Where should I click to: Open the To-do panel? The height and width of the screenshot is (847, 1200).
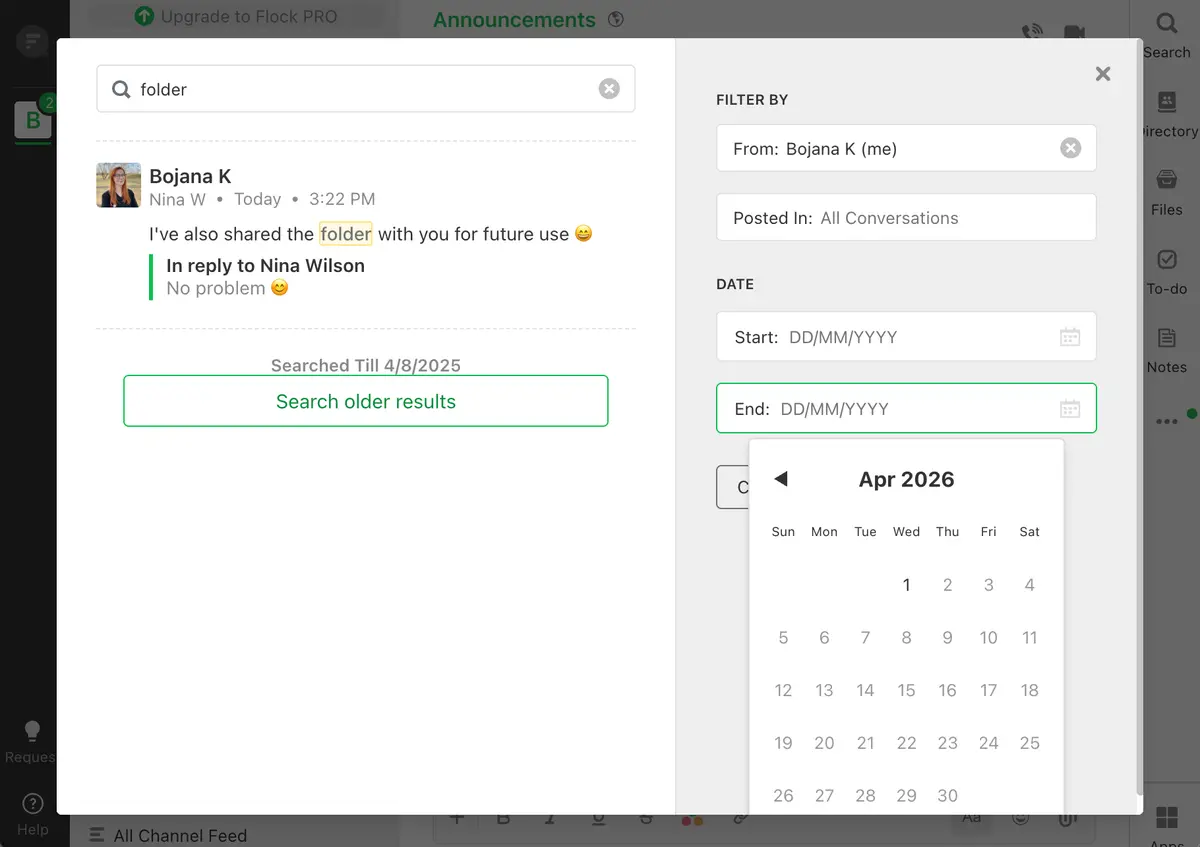pos(1166,270)
